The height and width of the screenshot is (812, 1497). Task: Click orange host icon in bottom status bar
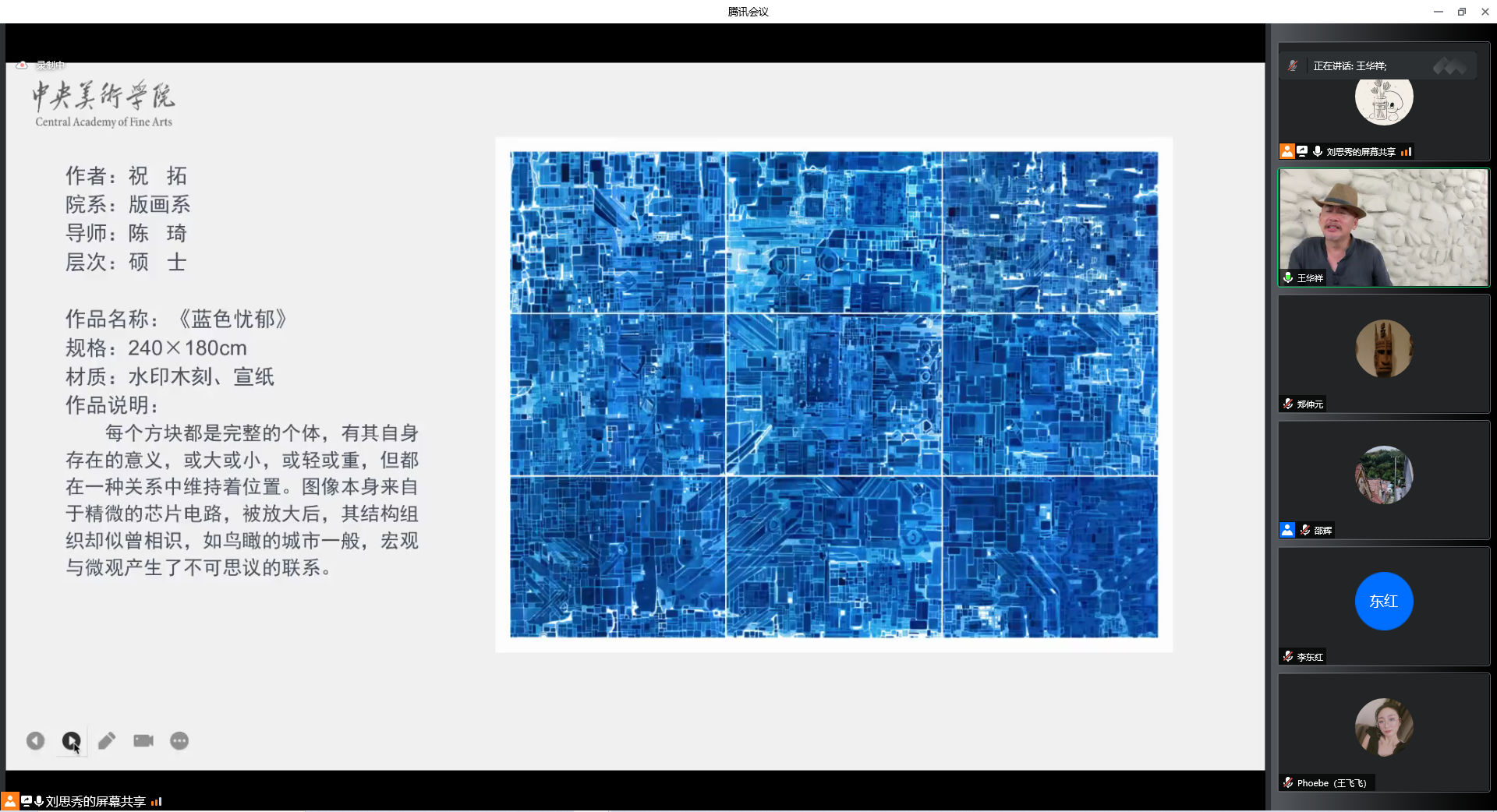click(9, 801)
